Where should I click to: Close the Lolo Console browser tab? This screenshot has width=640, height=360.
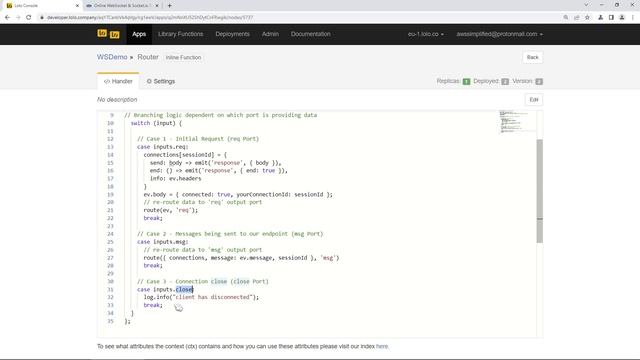[x=77, y=6]
